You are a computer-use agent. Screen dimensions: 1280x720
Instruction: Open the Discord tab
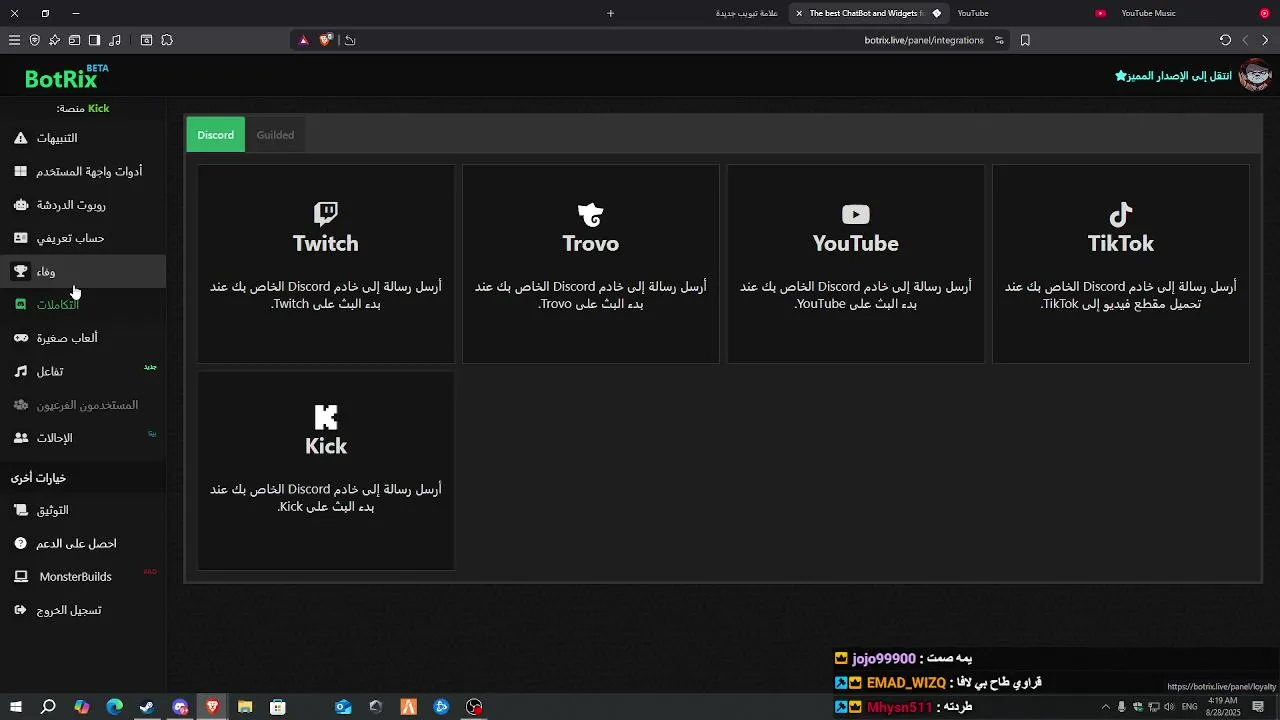coord(215,135)
